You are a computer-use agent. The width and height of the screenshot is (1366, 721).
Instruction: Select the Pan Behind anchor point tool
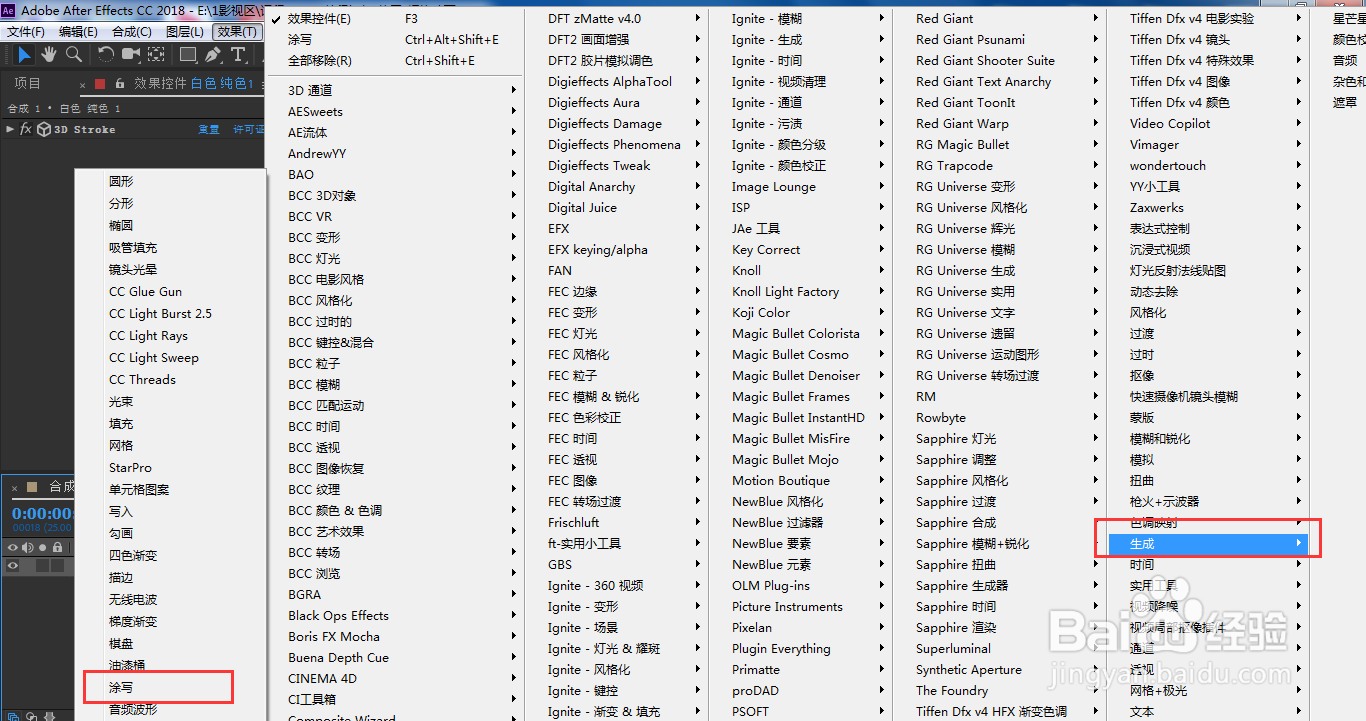(156, 54)
